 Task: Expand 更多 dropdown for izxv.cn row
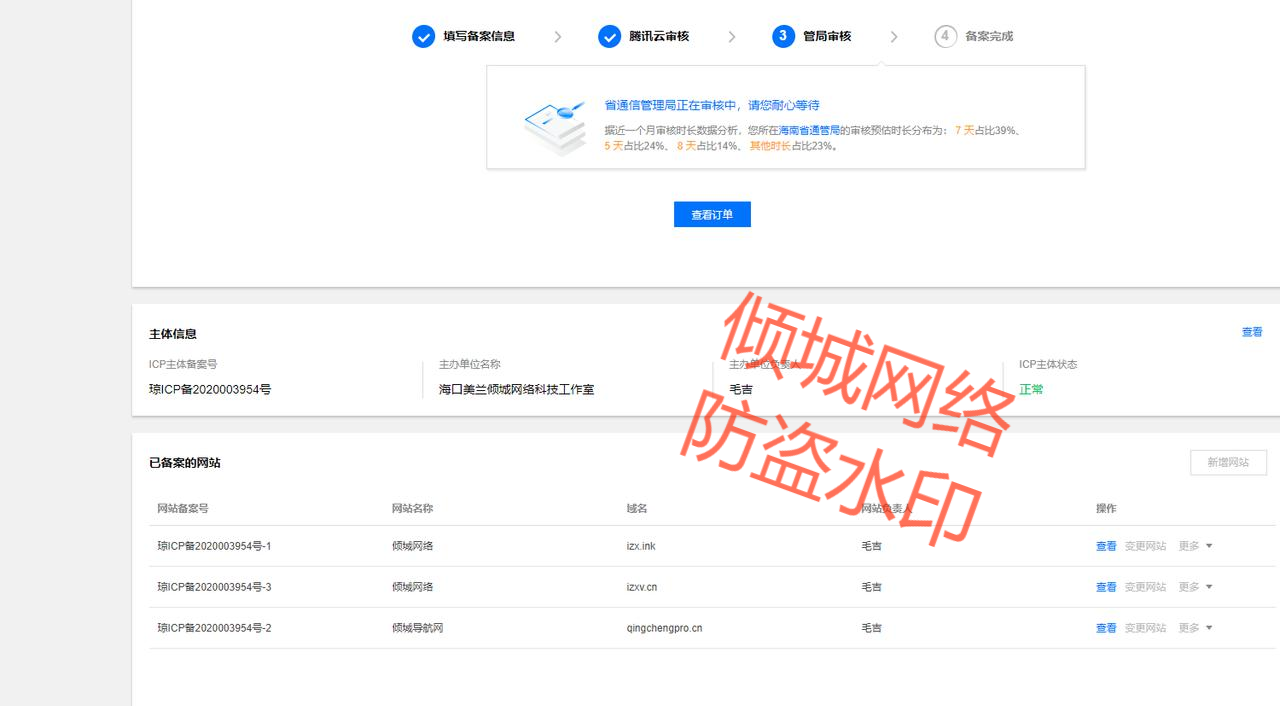click(1195, 588)
